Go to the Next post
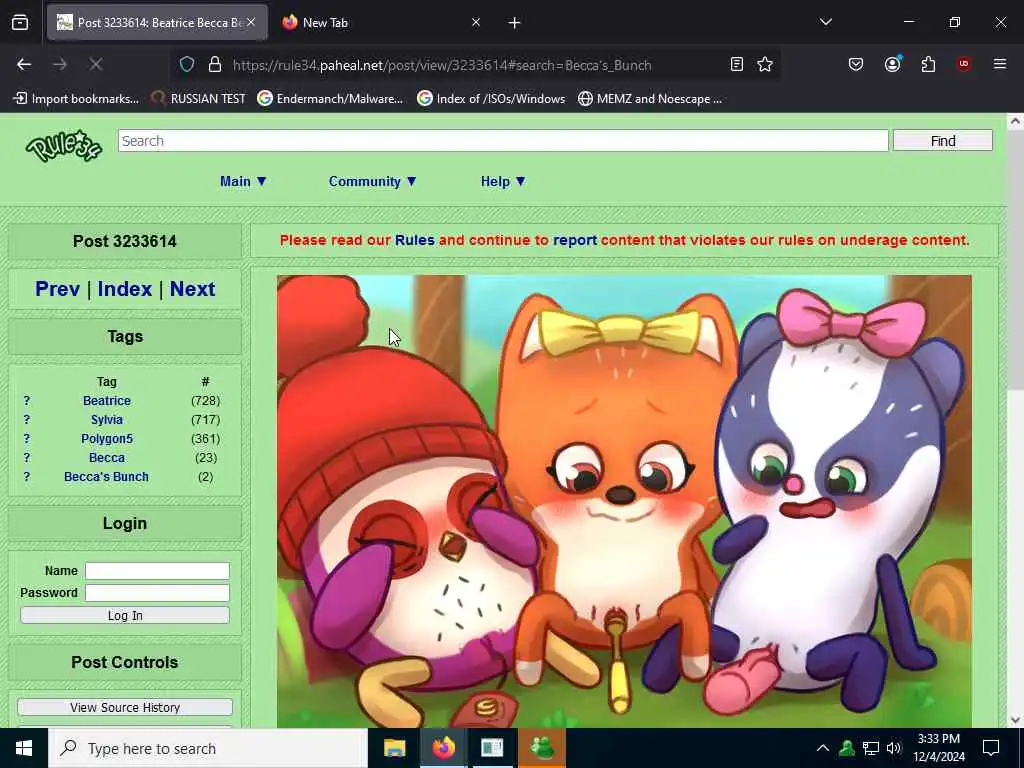Image resolution: width=1024 pixels, height=768 pixels. [x=193, y=289]
